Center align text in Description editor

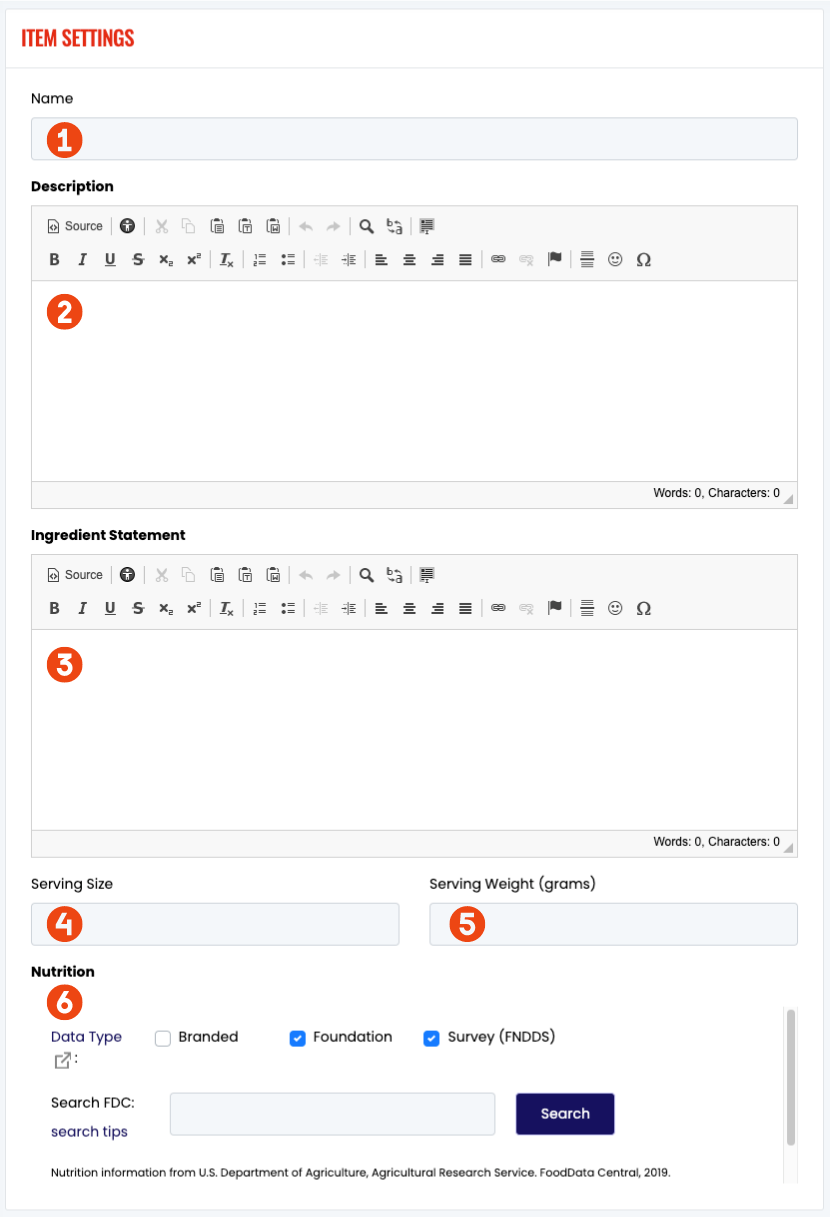coord(409,260)
